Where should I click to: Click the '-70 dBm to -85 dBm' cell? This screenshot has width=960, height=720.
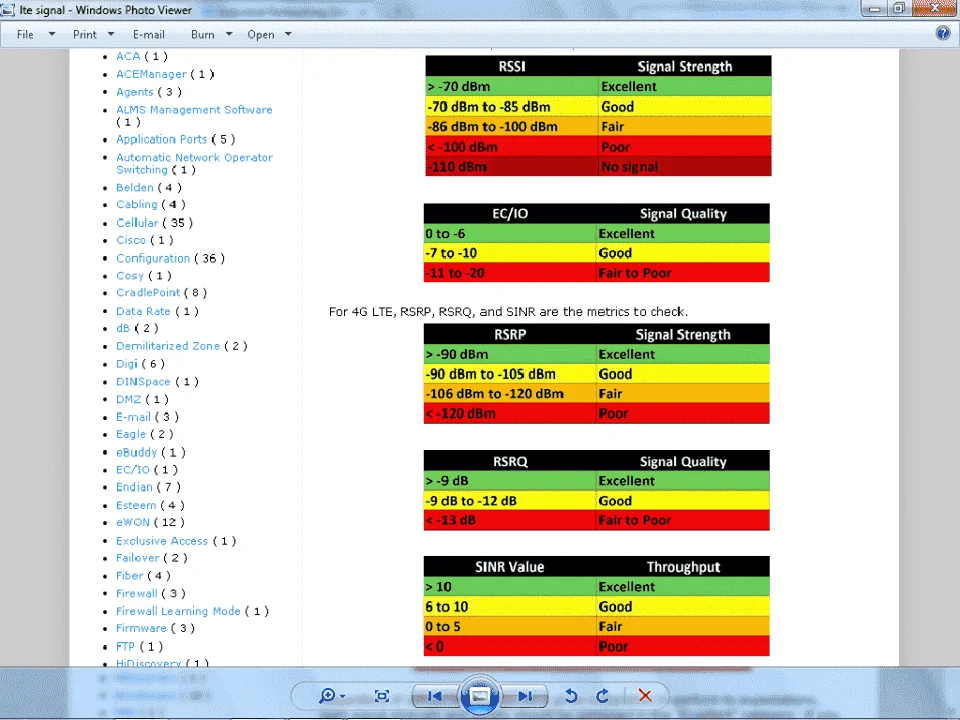pos(512,107)
